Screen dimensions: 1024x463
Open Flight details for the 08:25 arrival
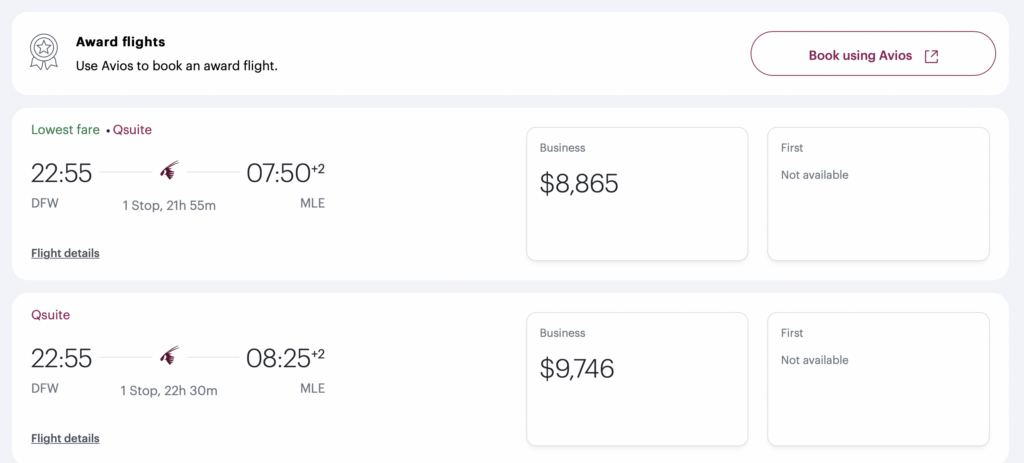pyautogui.click(x=65, y=438)
